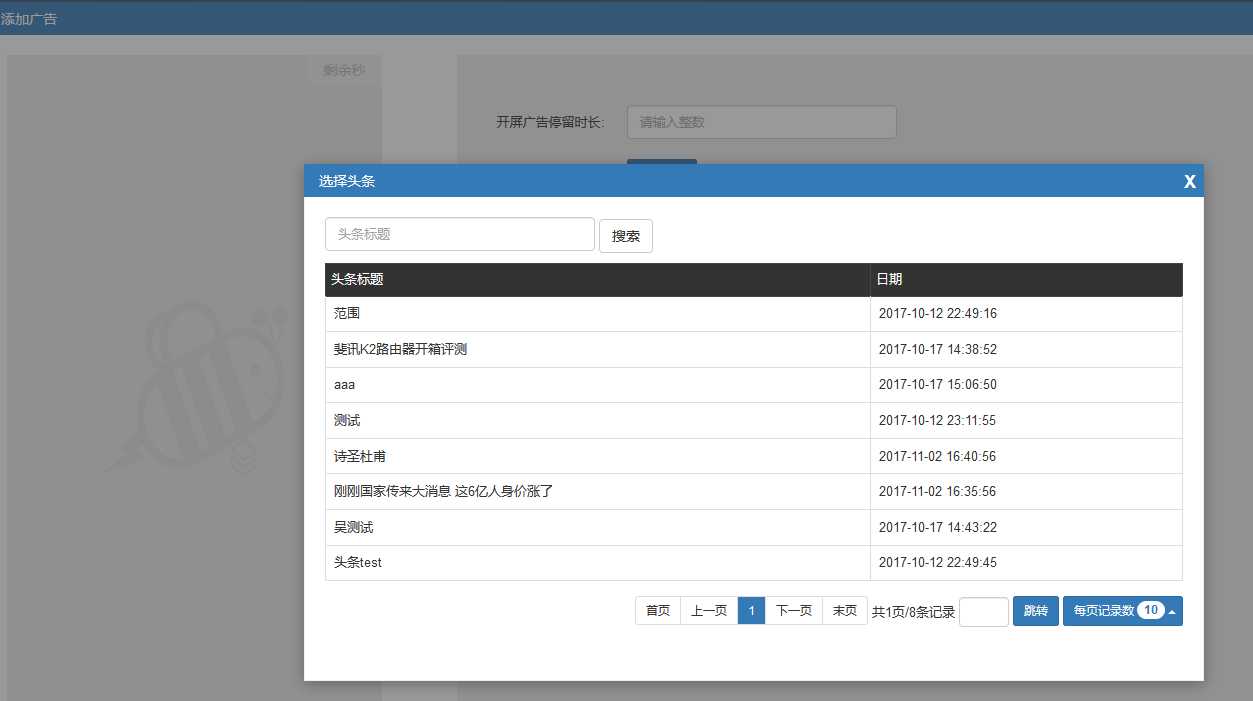Click date 2017-10-17 15:06:50
The image size is (1253, 701).
(x=938, y=385)
